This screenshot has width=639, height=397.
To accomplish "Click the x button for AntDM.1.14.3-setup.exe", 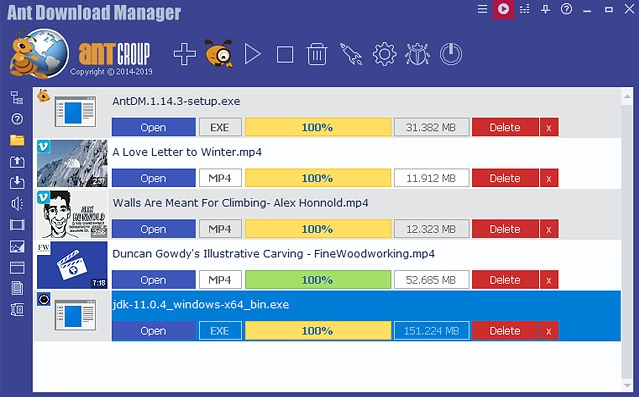I will tap(549, 127).
